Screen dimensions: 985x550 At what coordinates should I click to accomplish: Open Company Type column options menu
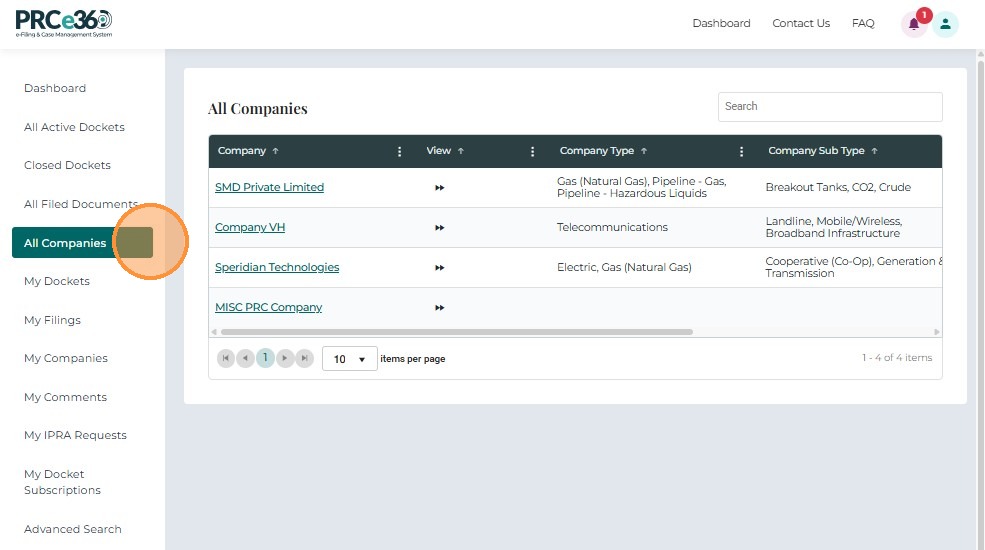(x=741, y=151)
